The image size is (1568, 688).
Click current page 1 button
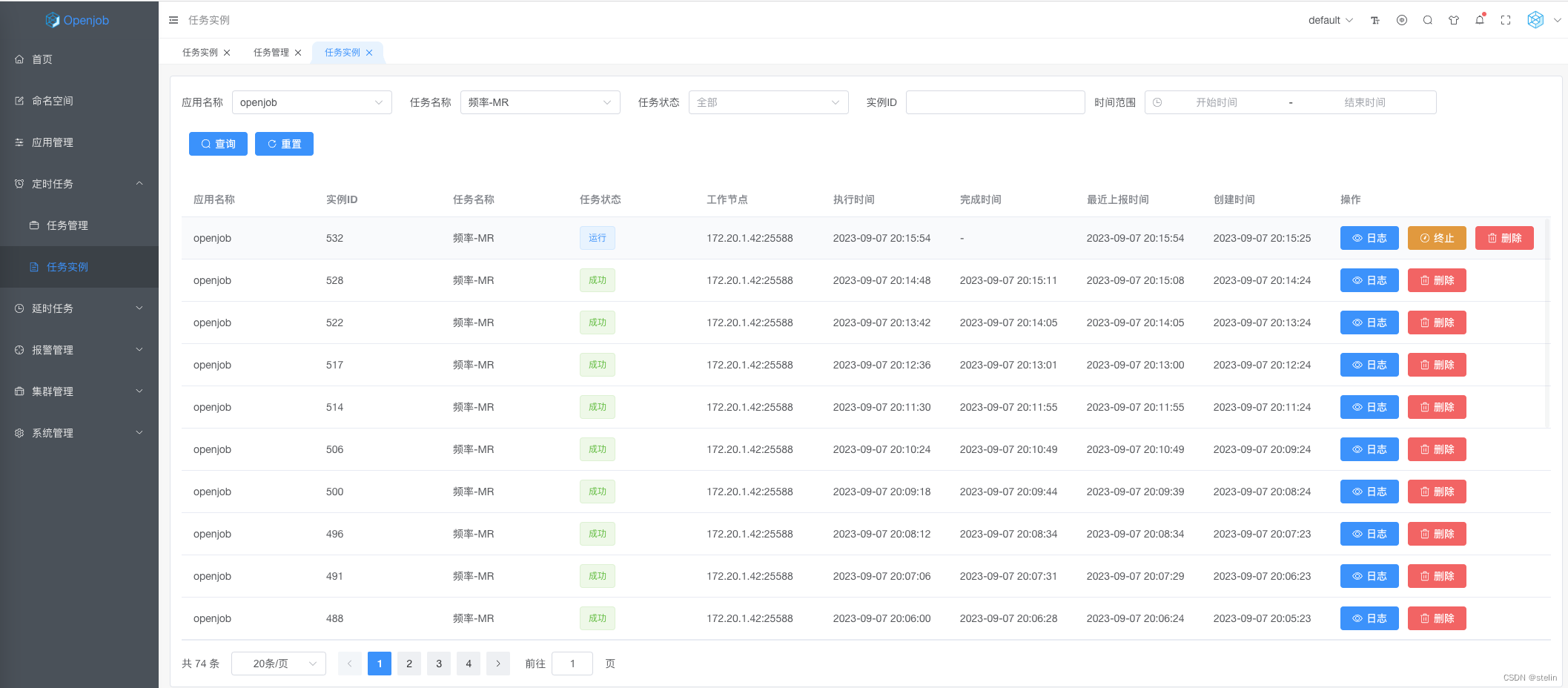(380, 664)
